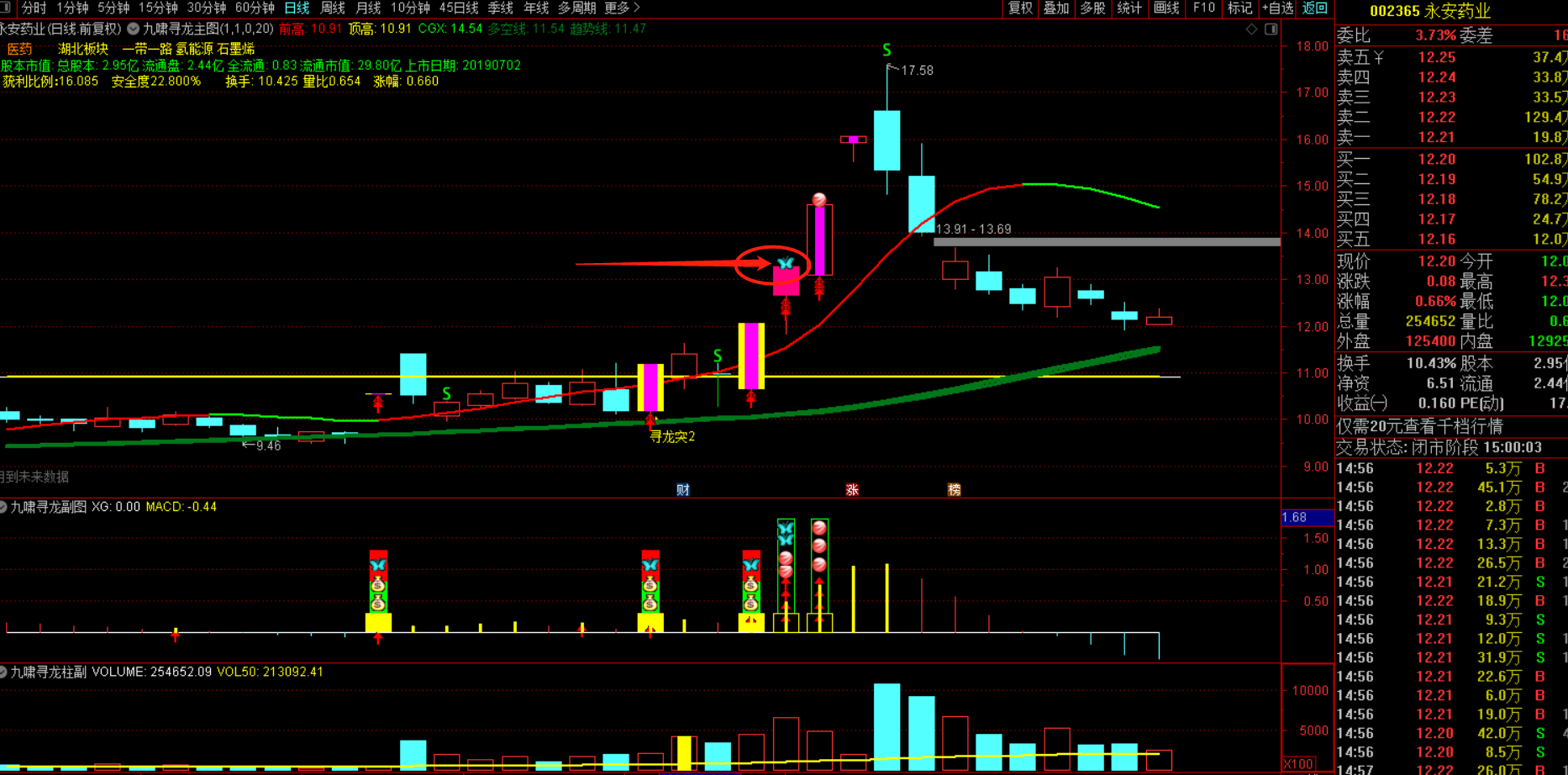1568x775 pixels.
Task: Click the diamond icon above the price axis
Action: 1251,29
